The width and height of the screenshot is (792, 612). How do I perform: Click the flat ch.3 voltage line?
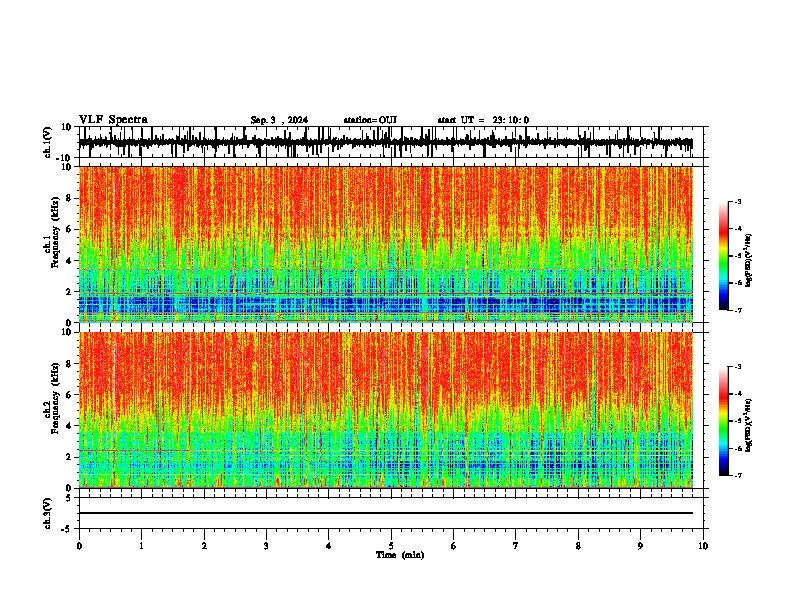386,513
